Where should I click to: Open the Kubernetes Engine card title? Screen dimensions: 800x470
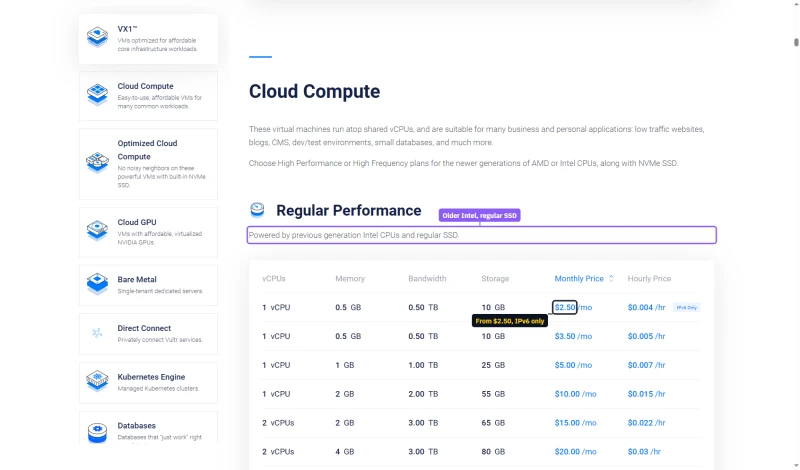click(x=151, y=377)
